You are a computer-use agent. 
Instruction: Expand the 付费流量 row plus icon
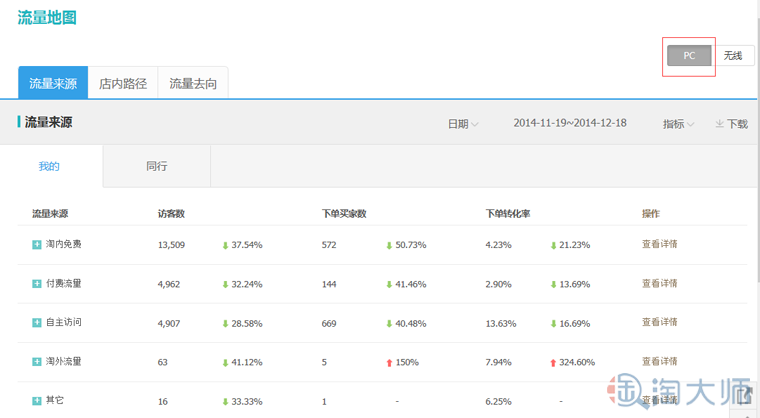[x=37, y=284]
